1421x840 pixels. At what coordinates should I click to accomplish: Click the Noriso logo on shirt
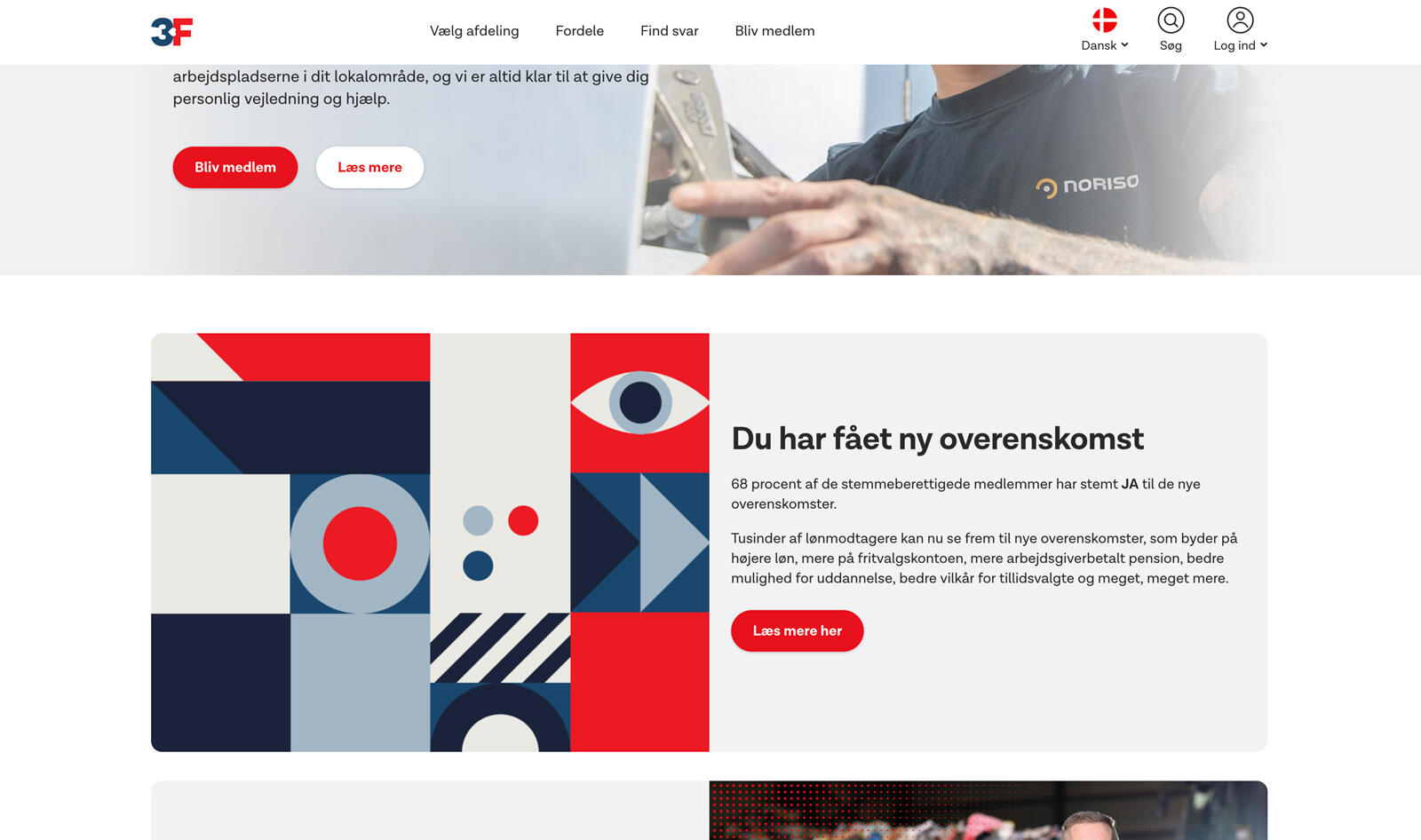click(1087, 185)
